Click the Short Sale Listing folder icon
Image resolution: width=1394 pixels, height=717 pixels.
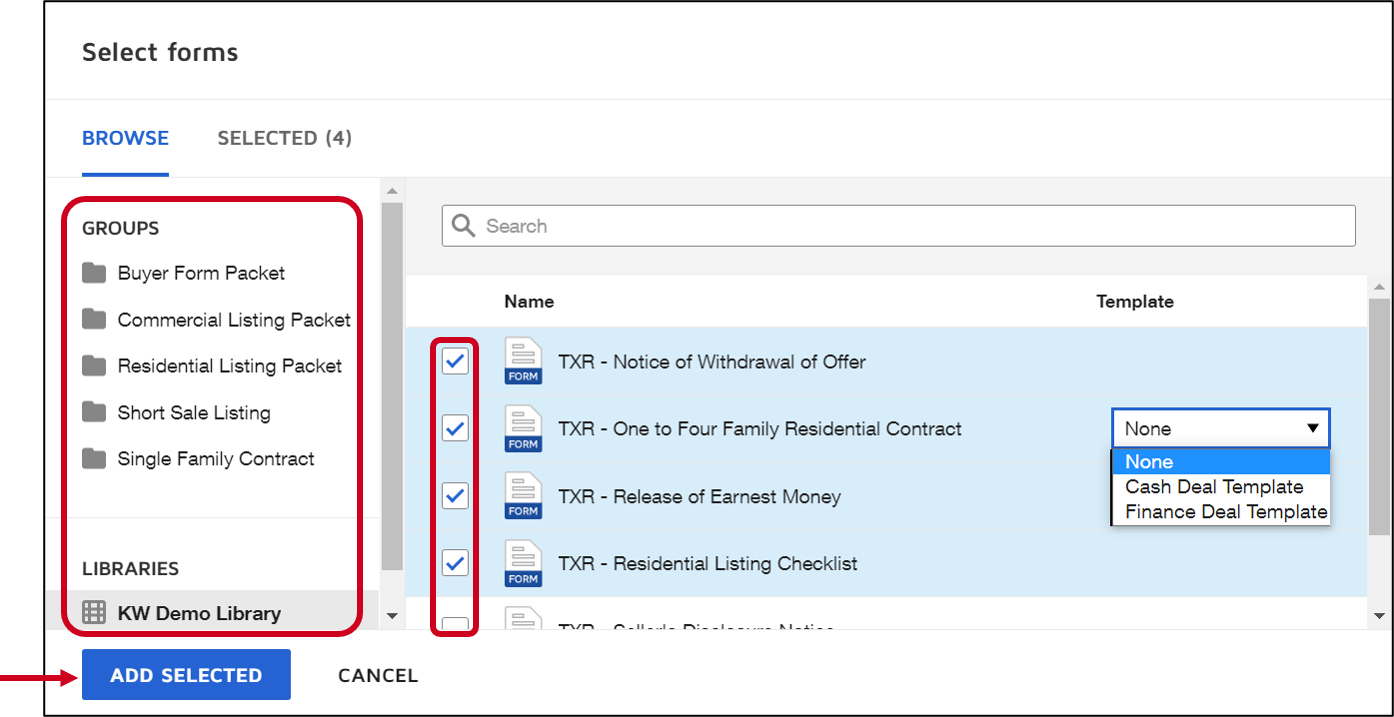click(94, 412)
